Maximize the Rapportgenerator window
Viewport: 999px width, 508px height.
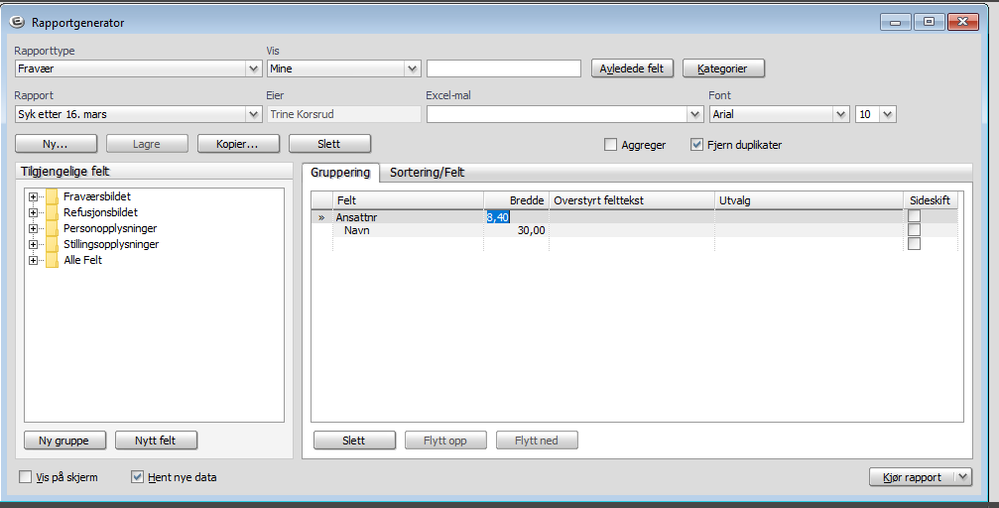(929, 22)
